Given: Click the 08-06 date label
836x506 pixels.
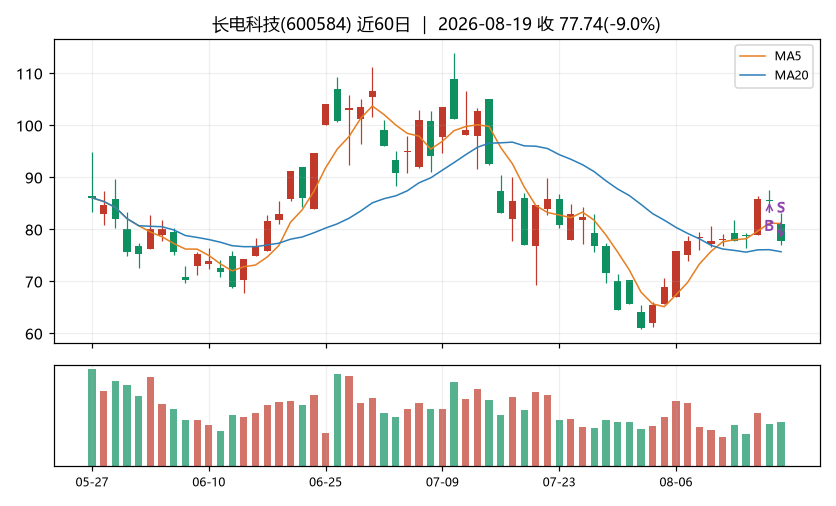Looking at the screenshot, I should [676, 482].
